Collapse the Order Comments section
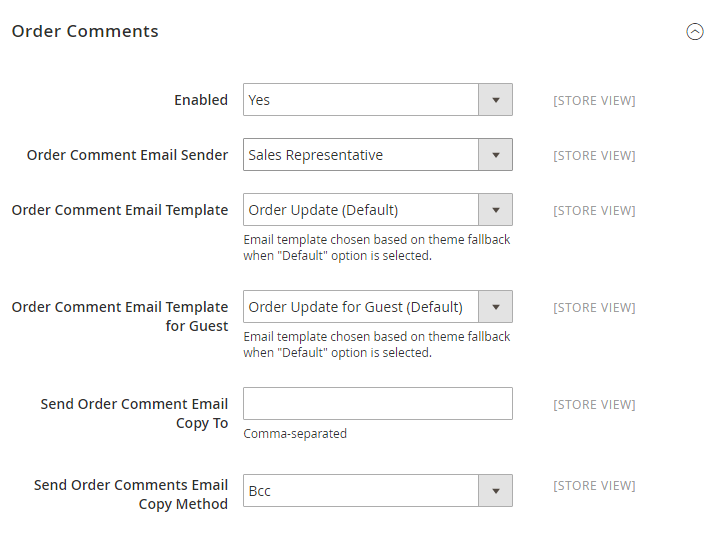Viewport: 722px width, 538px height. [x=695, y=32]
